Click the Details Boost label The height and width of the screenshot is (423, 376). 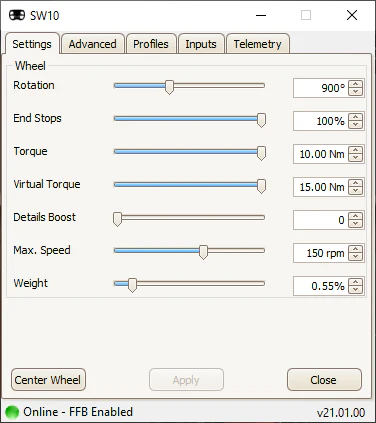tap(44, 217)
